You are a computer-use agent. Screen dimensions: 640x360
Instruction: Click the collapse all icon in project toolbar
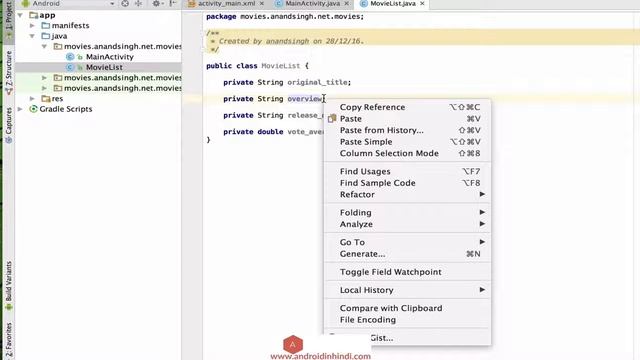tap(138, 4)
